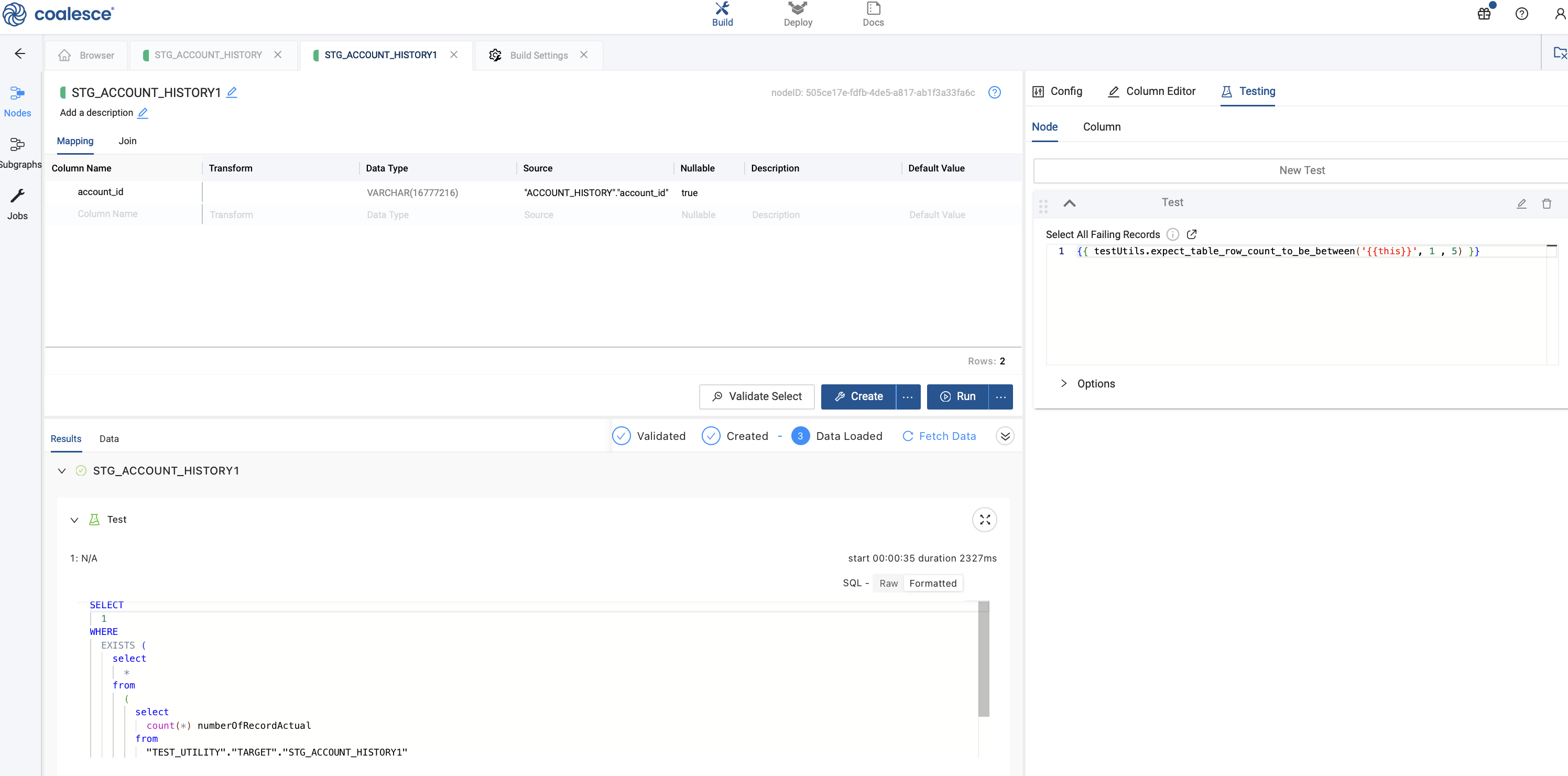Select the Testing panel tab
This screenshot has height=776, width=1568.
click(x=1248, y=91)
